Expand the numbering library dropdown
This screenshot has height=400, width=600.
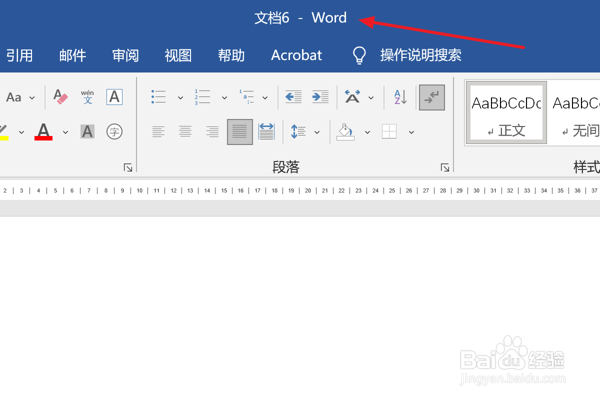coord(224,98)
